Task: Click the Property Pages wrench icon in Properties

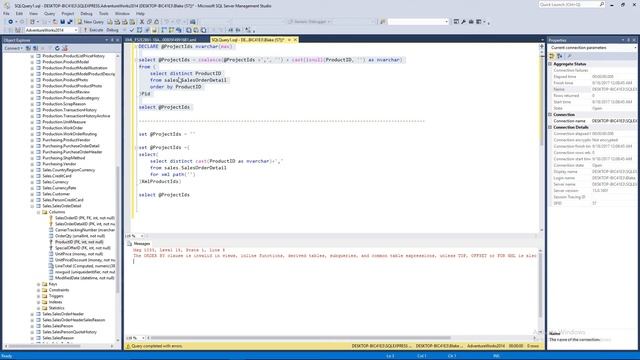Action: 569,56
